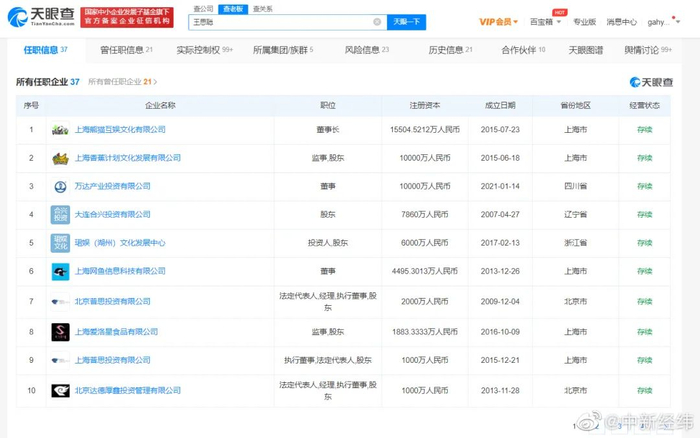Open the 北京达德厚鑫 company logo
The height and width of the screenshot is (438, 700).
tap(60, 391)
